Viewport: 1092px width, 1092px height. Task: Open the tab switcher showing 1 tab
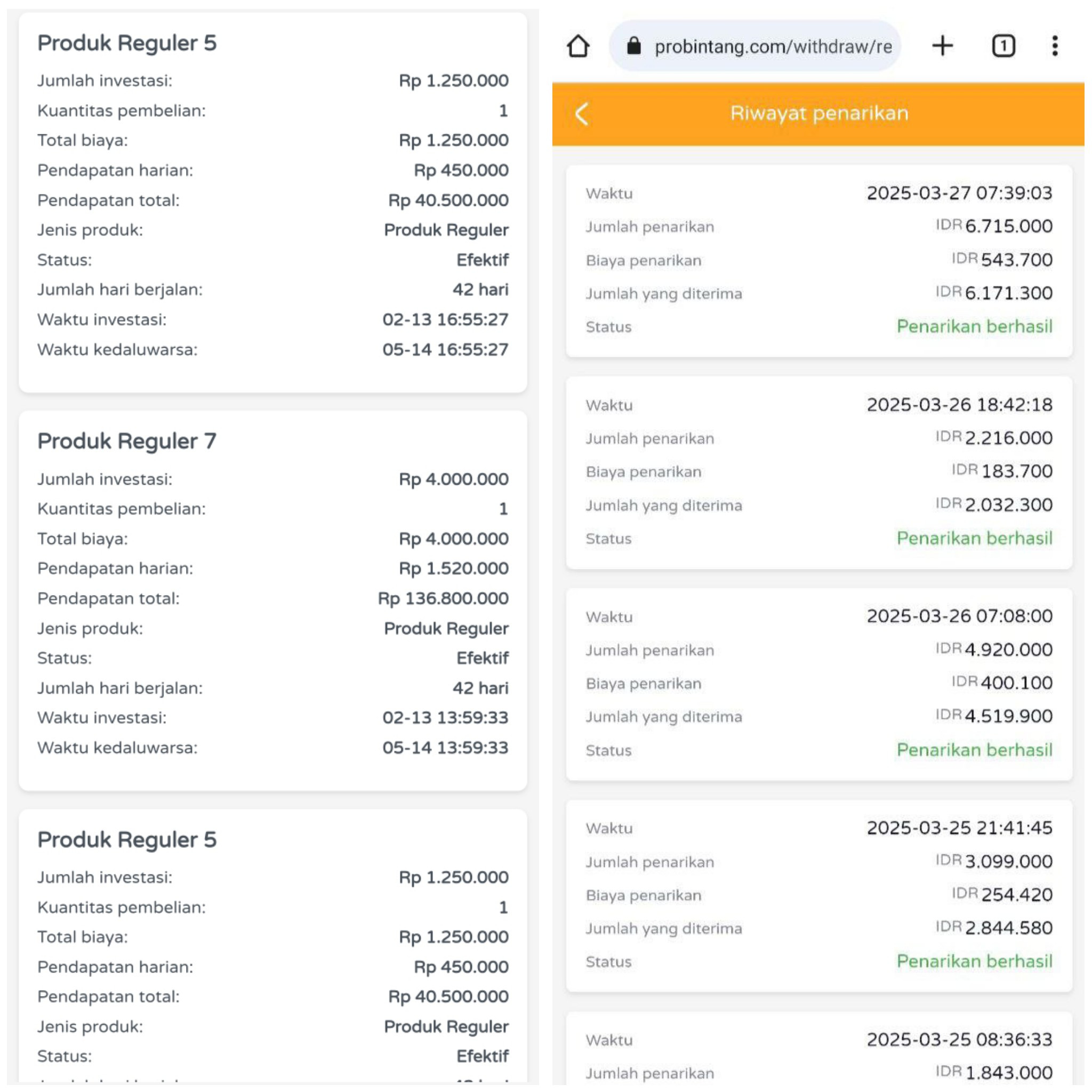1003,46
